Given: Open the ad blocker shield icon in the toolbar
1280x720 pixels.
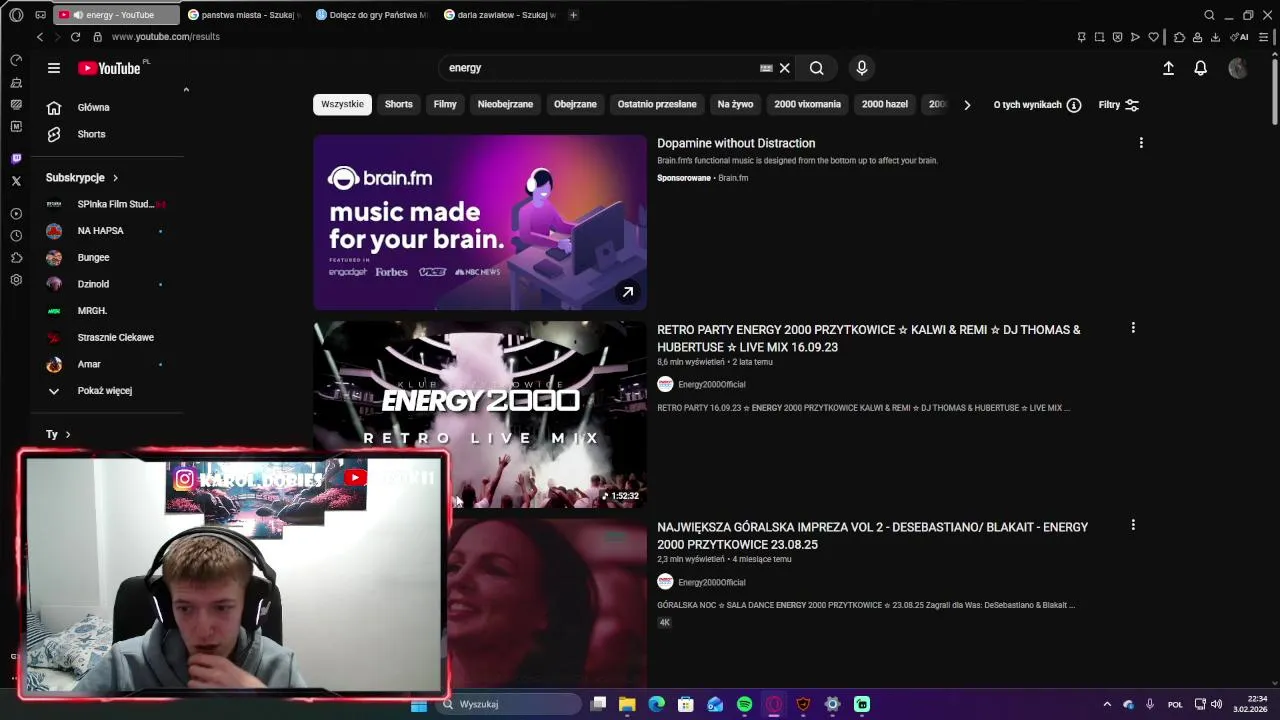Looking at the screenshot, I should click(1117, 37).
